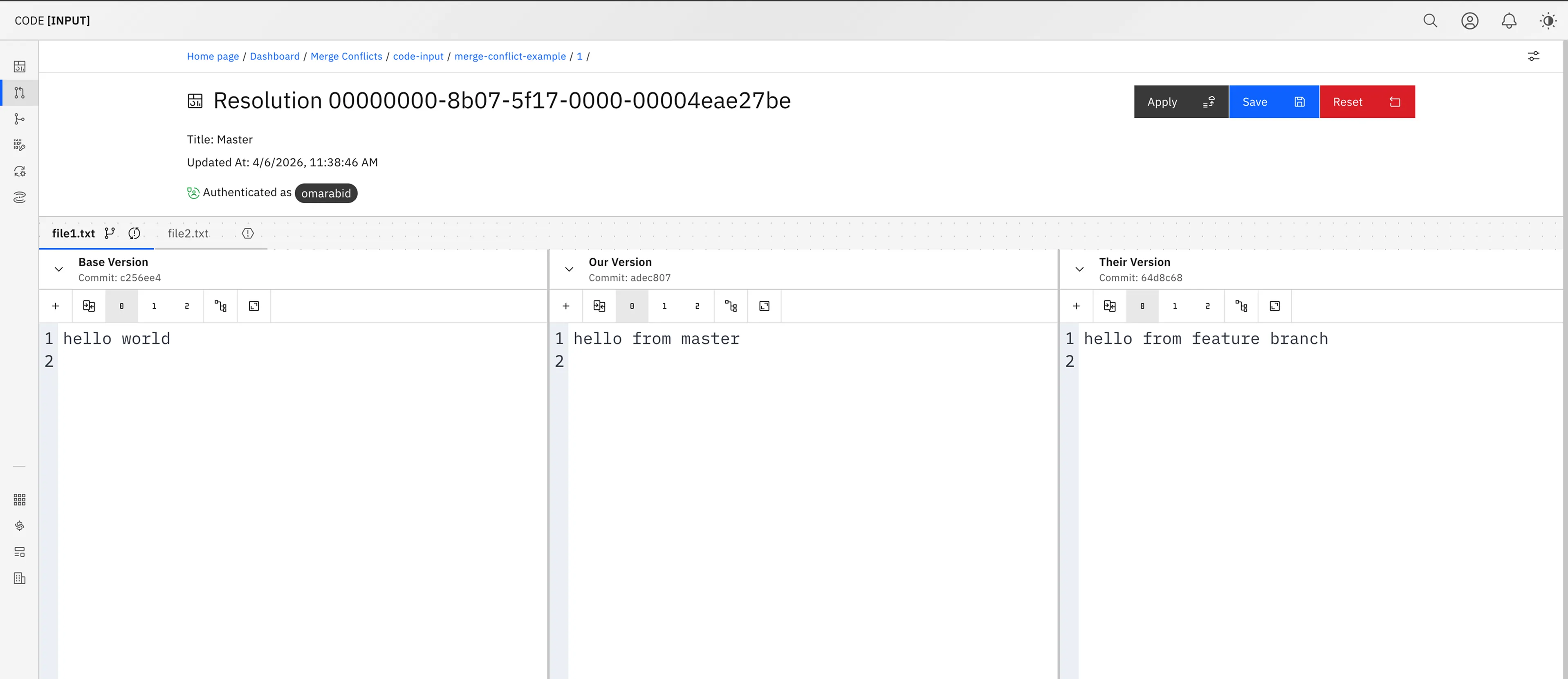Select the pull request sidebar icon

click(20, 92)
